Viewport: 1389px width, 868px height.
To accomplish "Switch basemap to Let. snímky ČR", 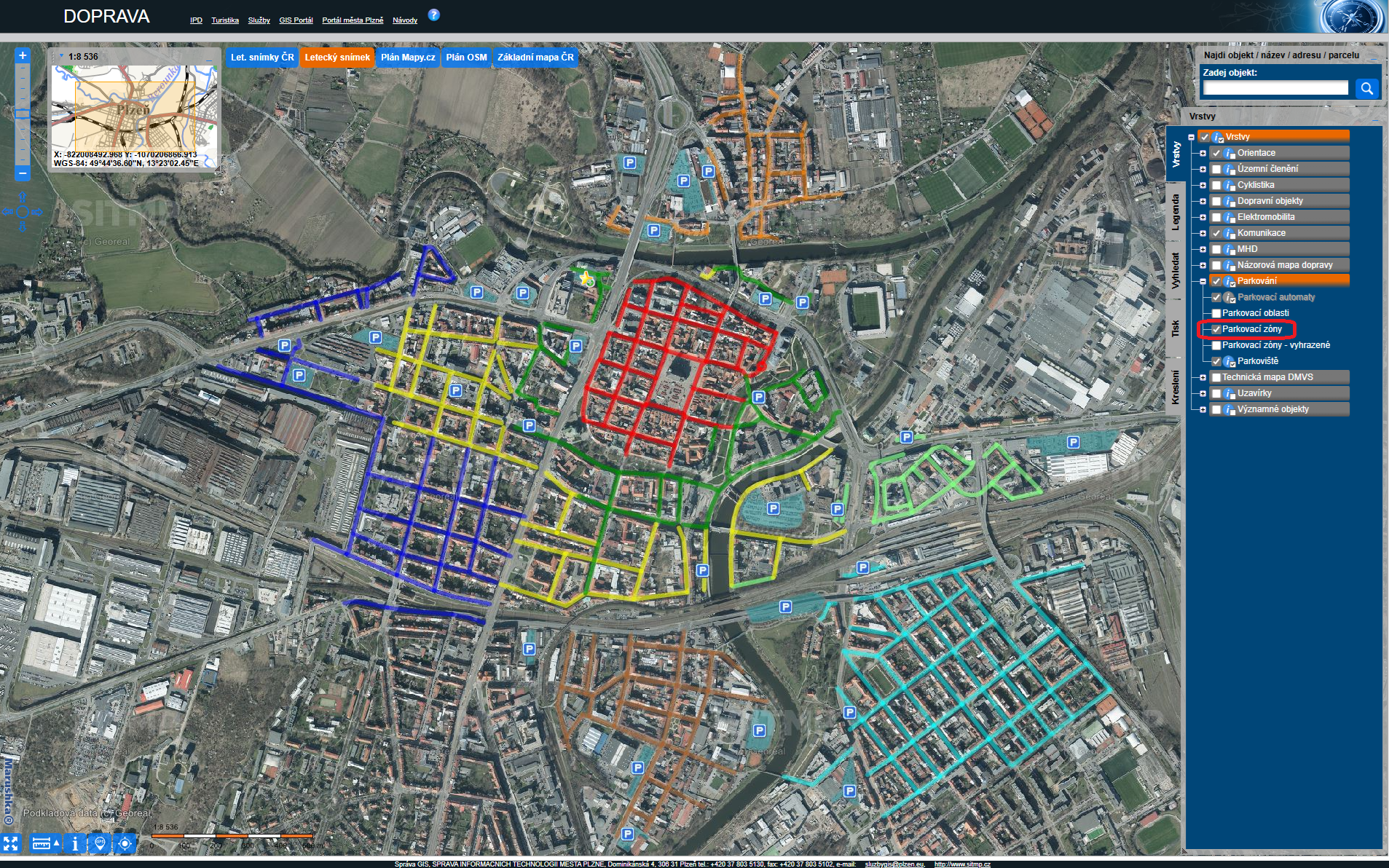I will coord(262,58).
